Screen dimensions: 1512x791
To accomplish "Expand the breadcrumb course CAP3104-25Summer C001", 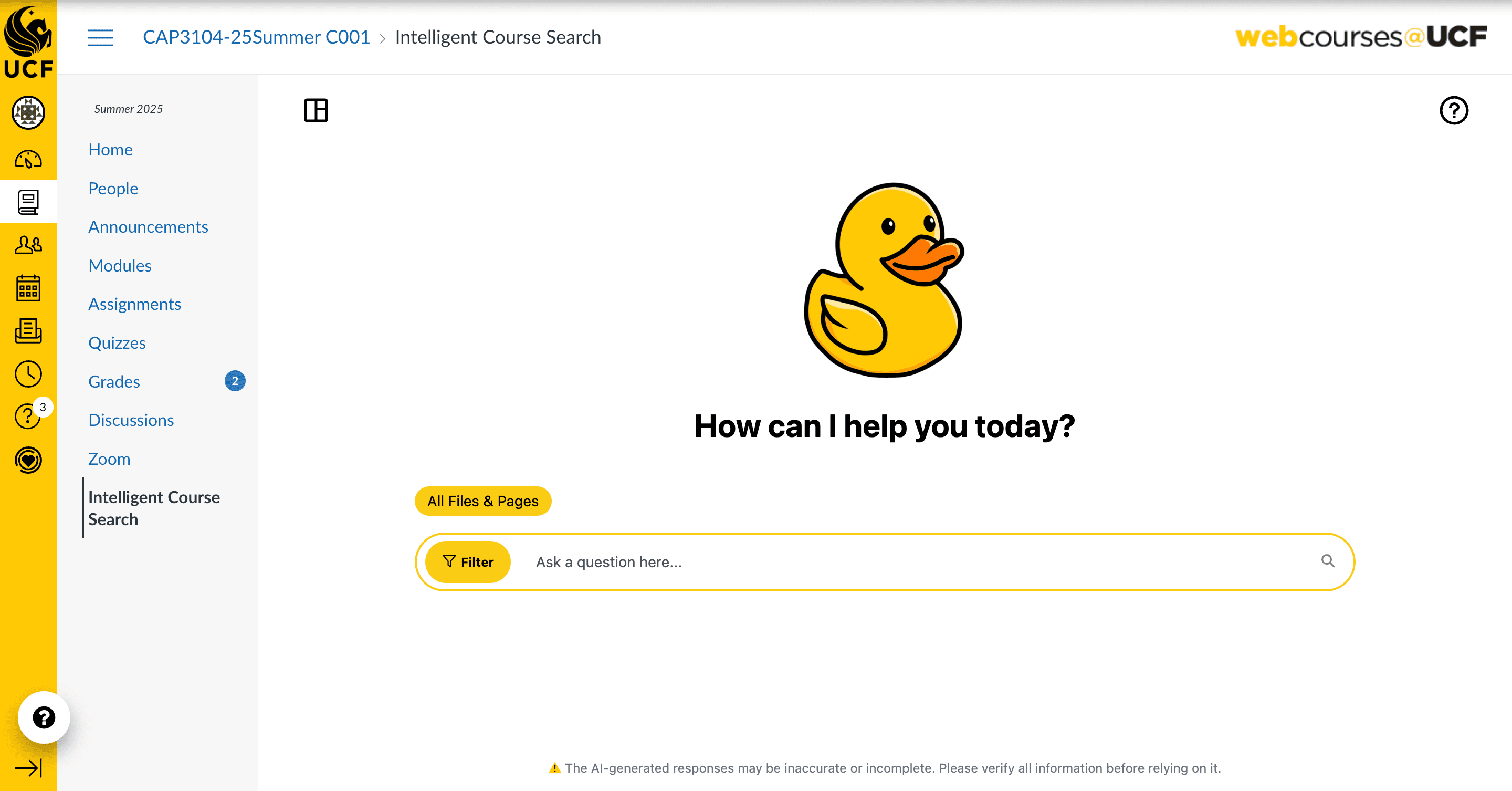I will tap(257, 36).
